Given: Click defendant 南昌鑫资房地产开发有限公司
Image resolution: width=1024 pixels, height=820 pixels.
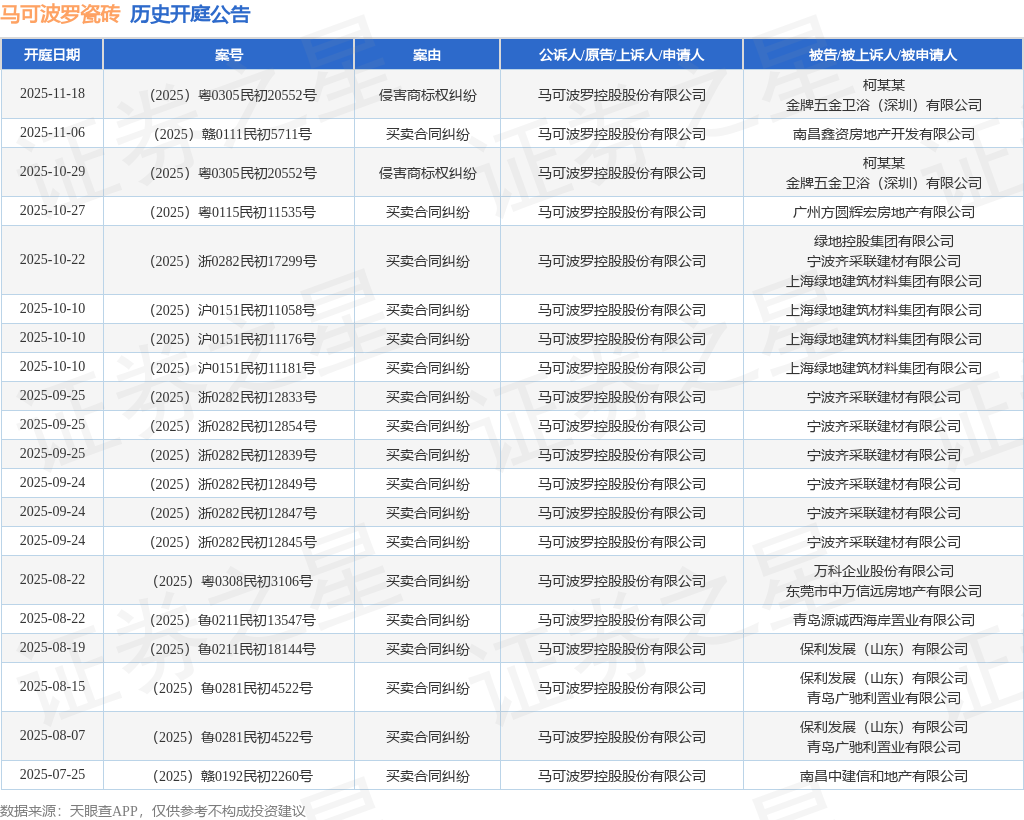Looking at the screenshot, I should click(x=884, y=134).
